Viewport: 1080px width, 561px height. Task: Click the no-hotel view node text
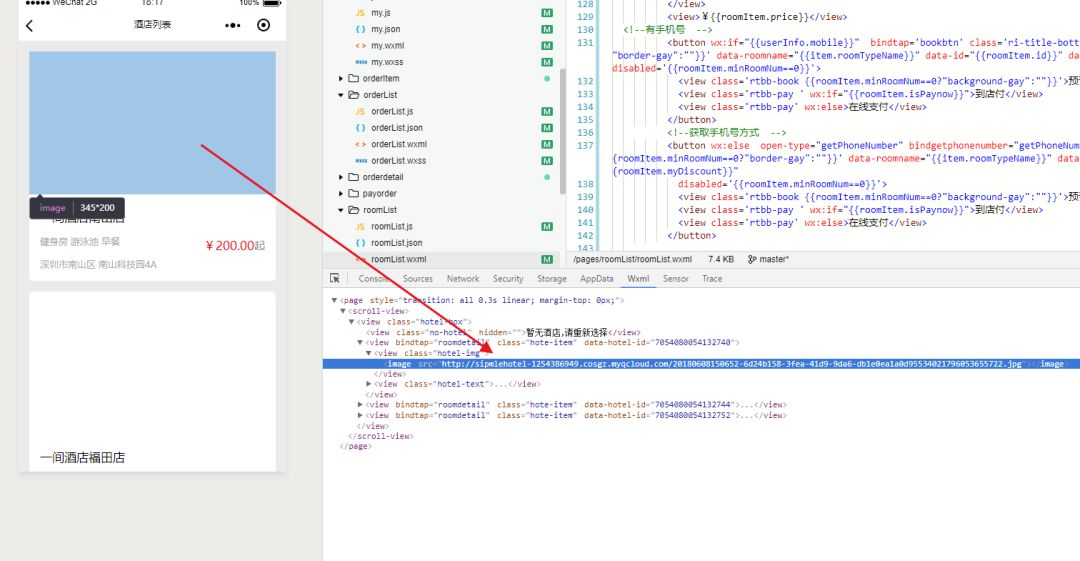click(503, 332)
